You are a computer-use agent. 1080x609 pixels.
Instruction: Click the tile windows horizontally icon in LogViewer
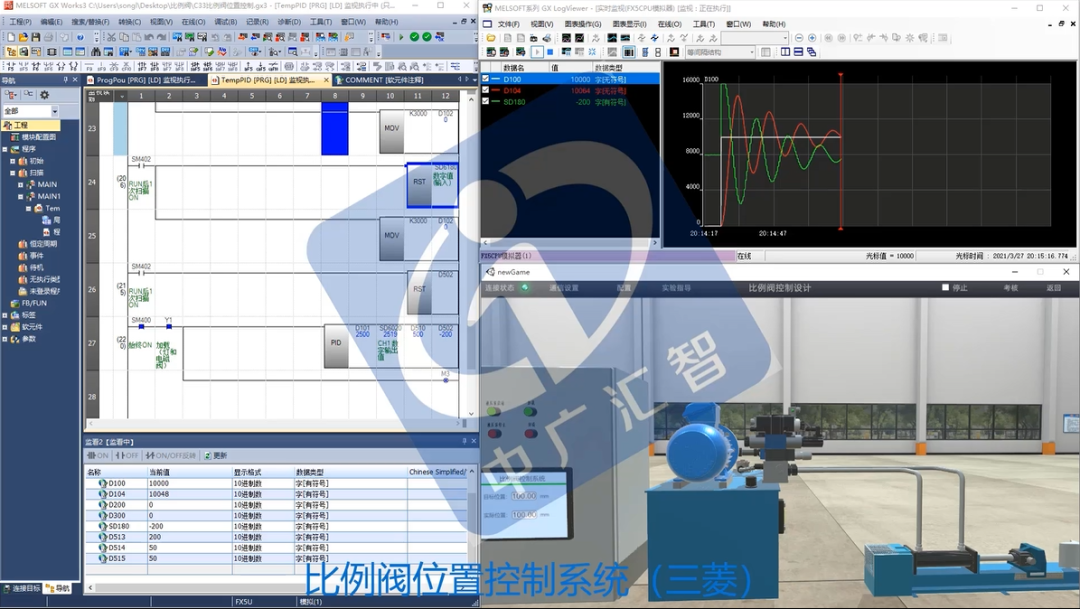(798, 52)
